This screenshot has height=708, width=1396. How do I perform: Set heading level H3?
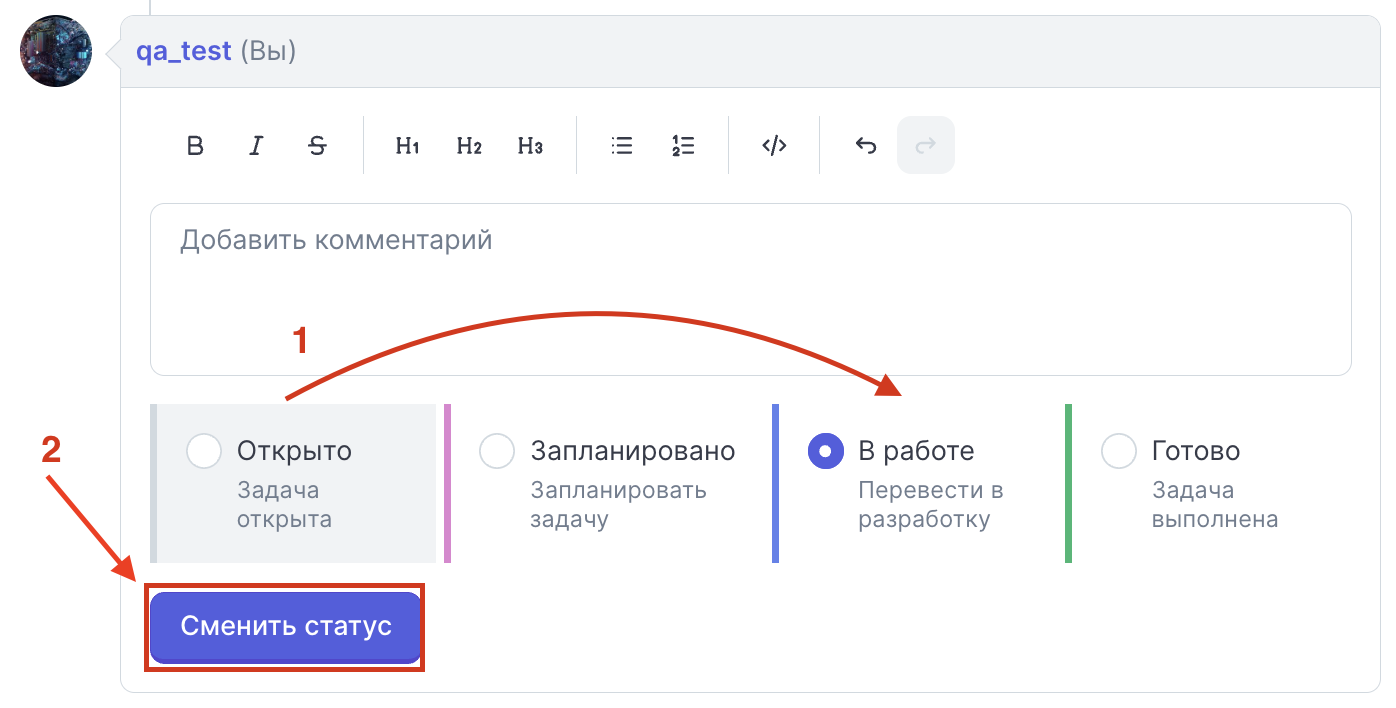tap(530, 146)
